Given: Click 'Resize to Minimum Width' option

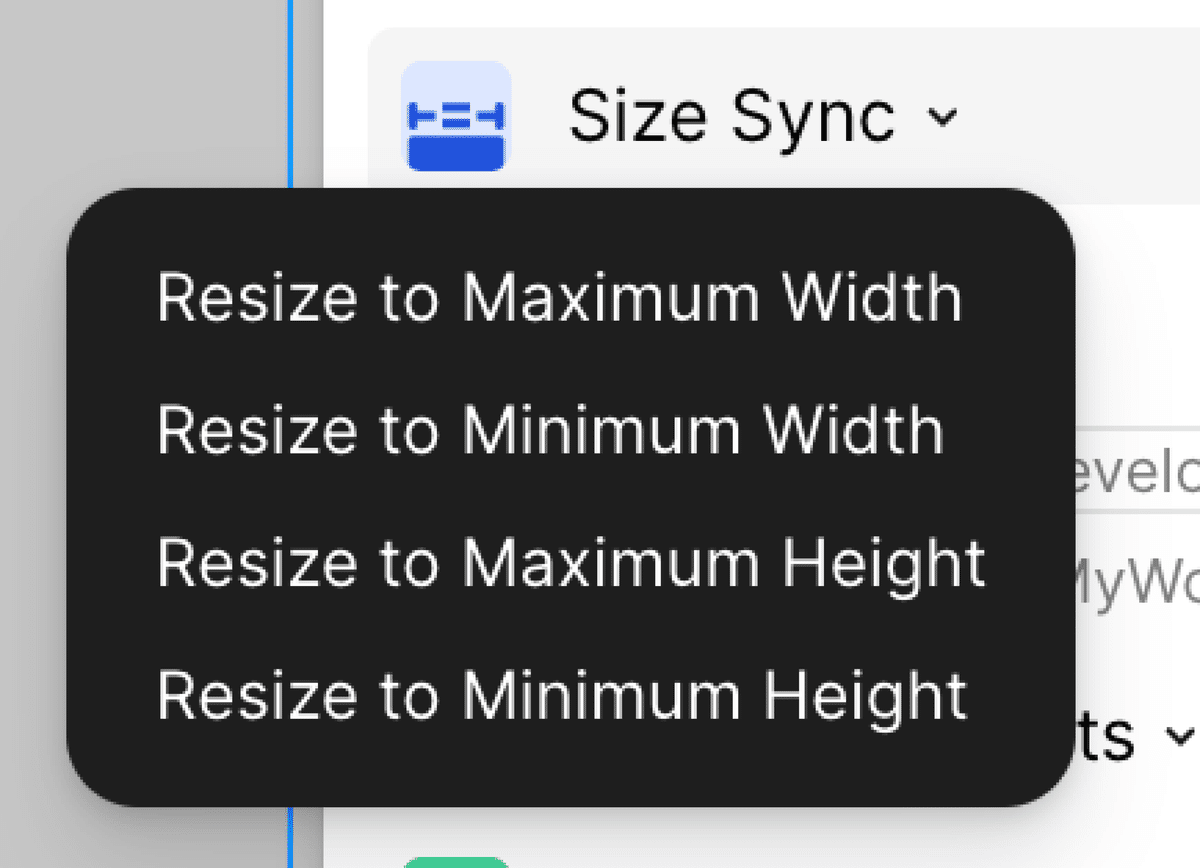Looking at the screenshot, I should (x=548, y=429).
